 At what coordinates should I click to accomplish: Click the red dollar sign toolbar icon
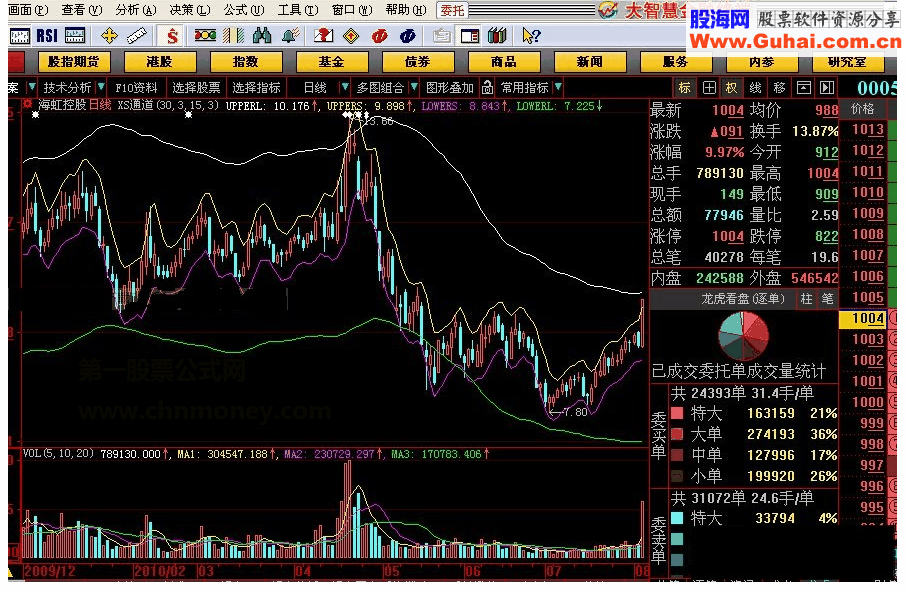point(172,36)
